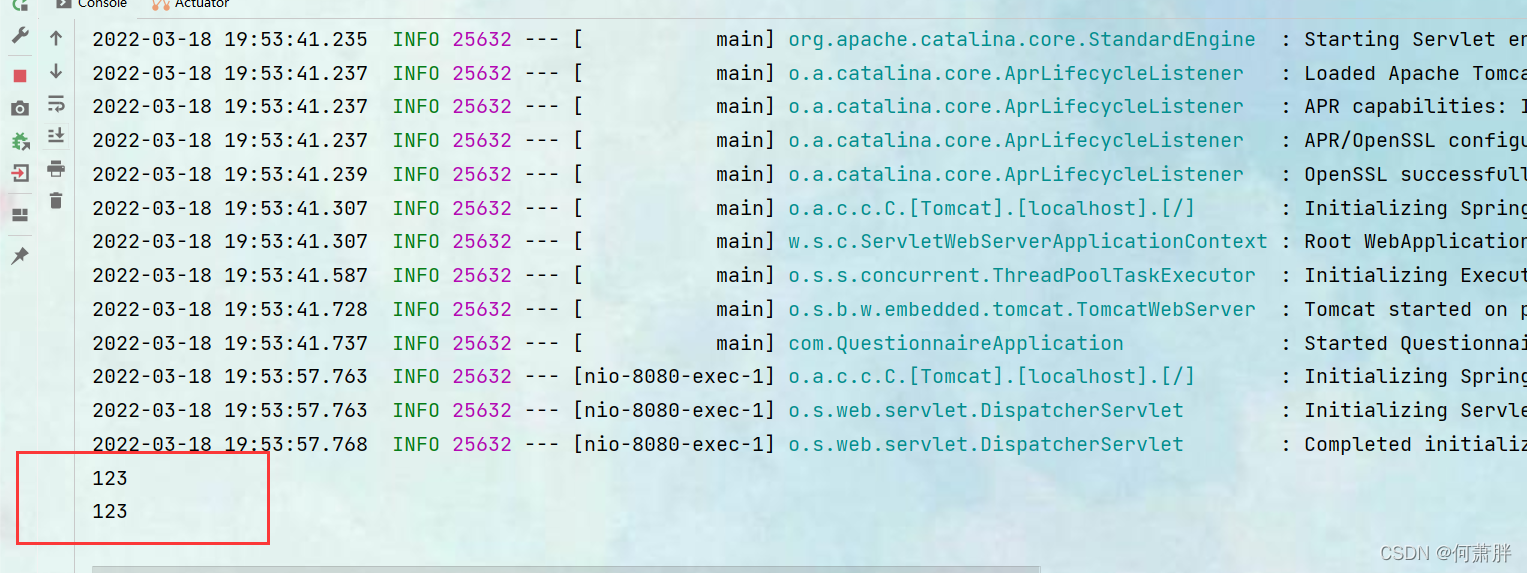Image resolution: width=1527 pixels, height=573 pixels.
Task: Click message 'APR/OpenSSL configu'
Action: click(1415, 140)
